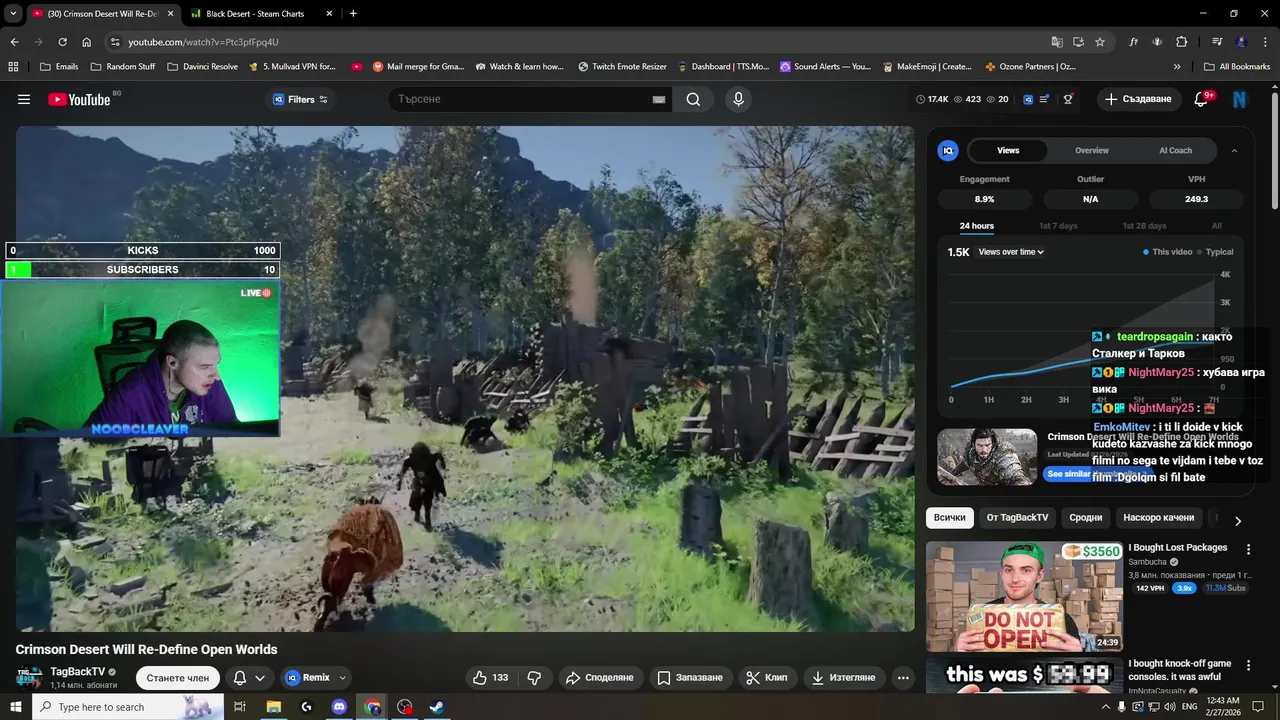
Task: Show more bookmarks with the double chevron
Action: tap(1177, 66)
